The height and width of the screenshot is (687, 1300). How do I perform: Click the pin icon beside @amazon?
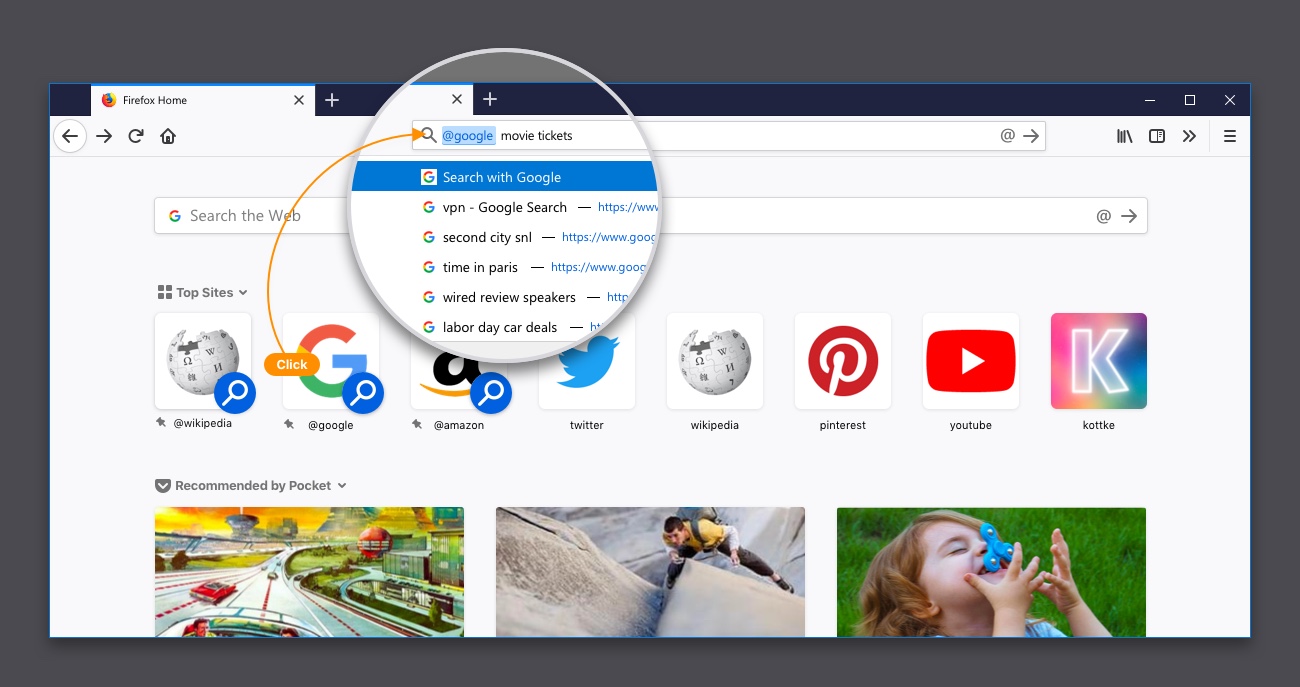417,424
